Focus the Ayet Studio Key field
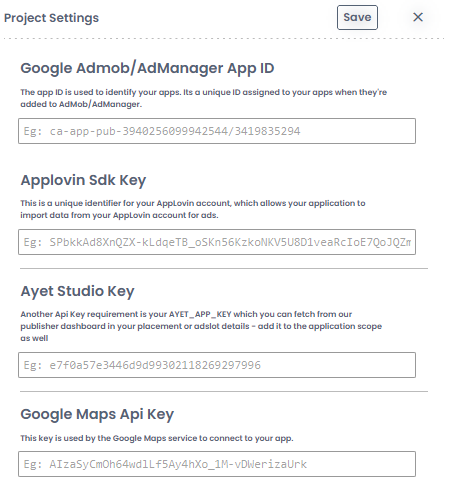Viewport: 450px width, 489px height. [x=217, y=365]
